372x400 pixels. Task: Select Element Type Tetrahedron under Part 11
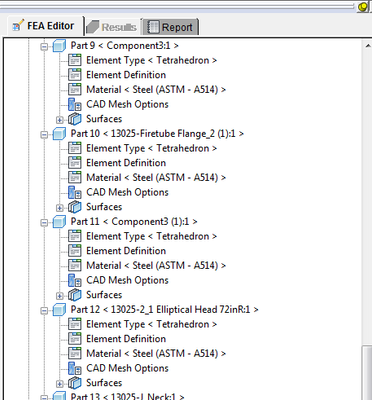pyautogui.click(x=152, y=236)
